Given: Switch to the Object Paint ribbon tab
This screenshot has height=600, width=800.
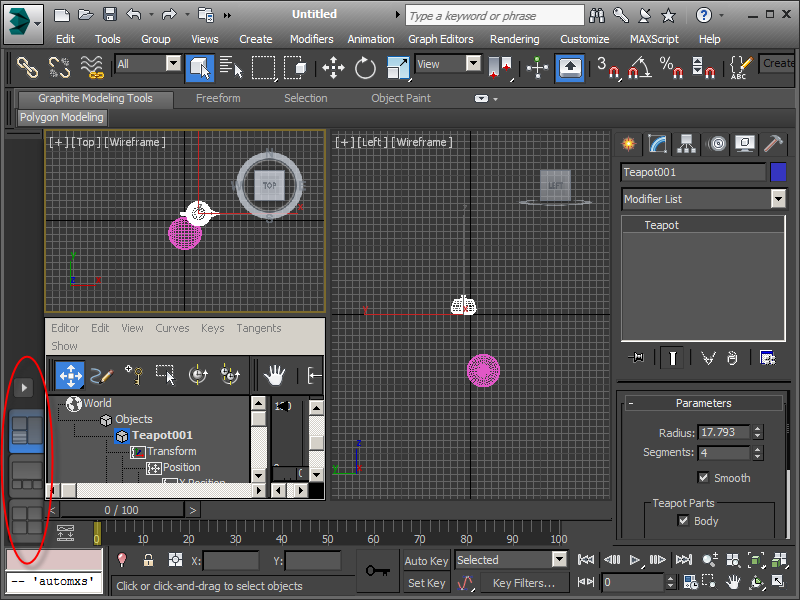Looking at the screenshot, I should tap(401, 98).
